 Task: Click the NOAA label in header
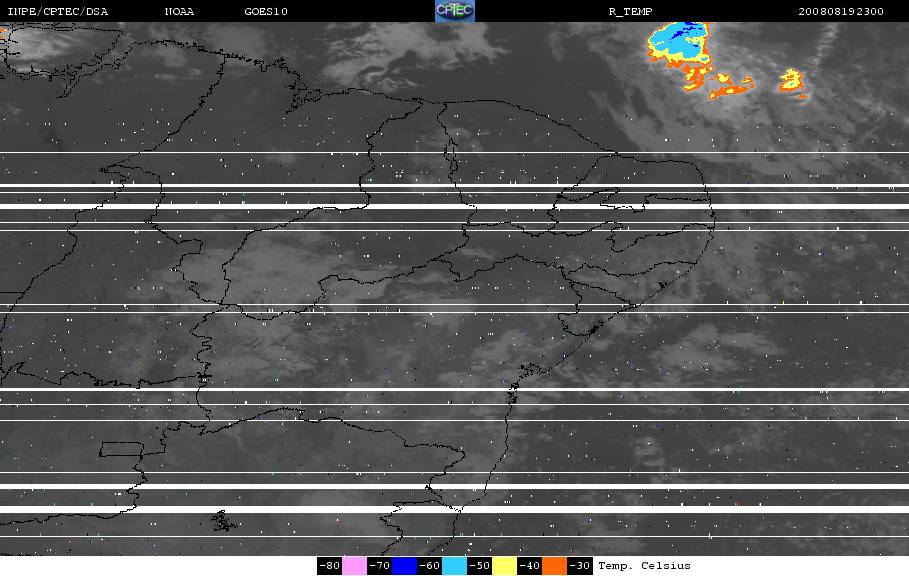(x=179, y=12)
